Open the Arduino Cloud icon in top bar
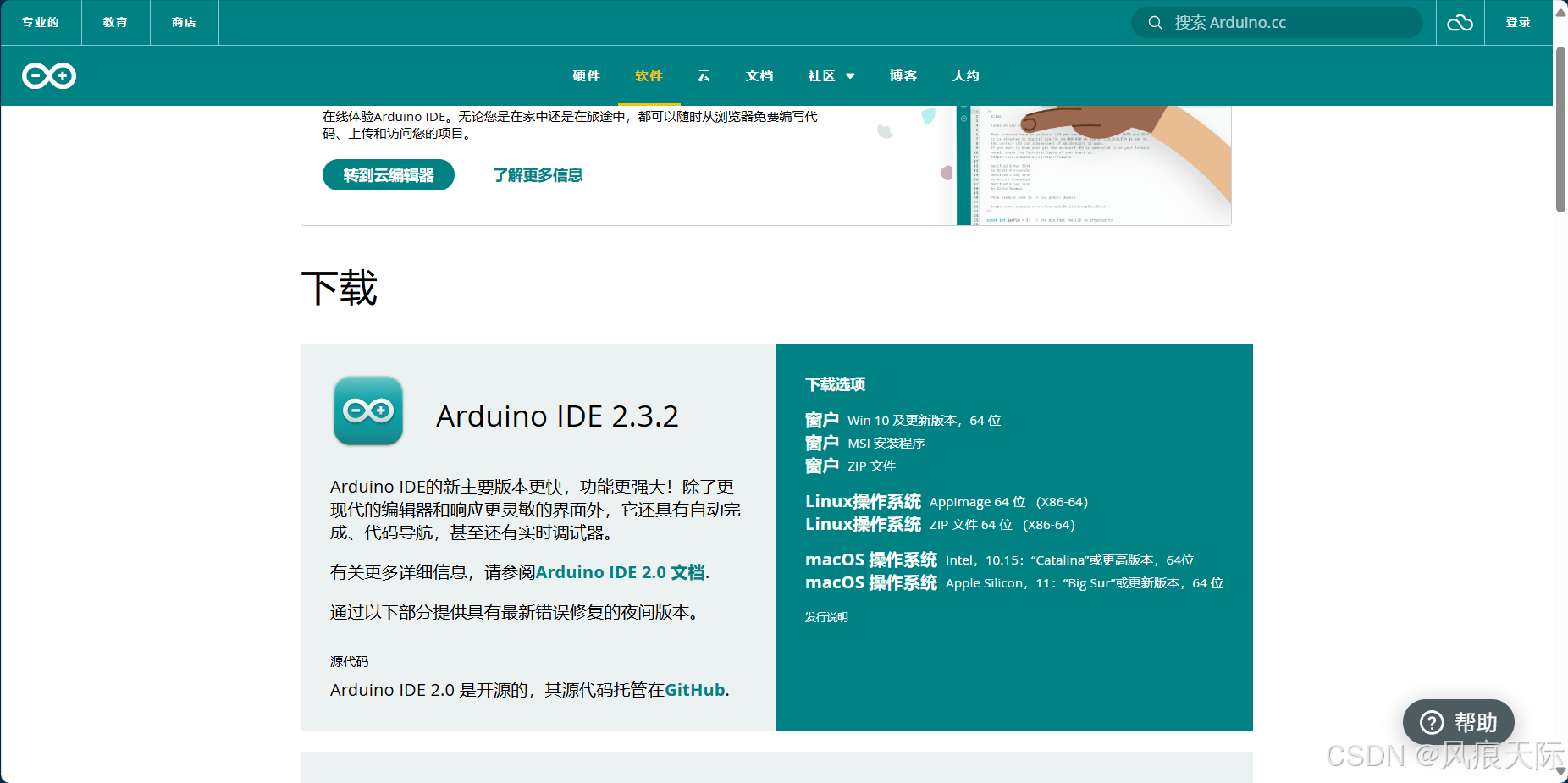The width and height of the screenshot is (1568, 783). [x=1460, y=23]
